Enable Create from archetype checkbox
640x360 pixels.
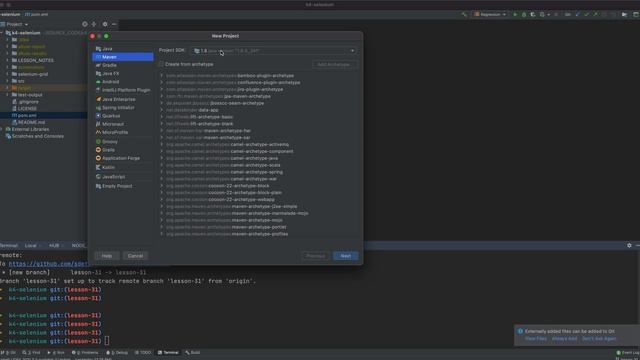tap(161, 64)
